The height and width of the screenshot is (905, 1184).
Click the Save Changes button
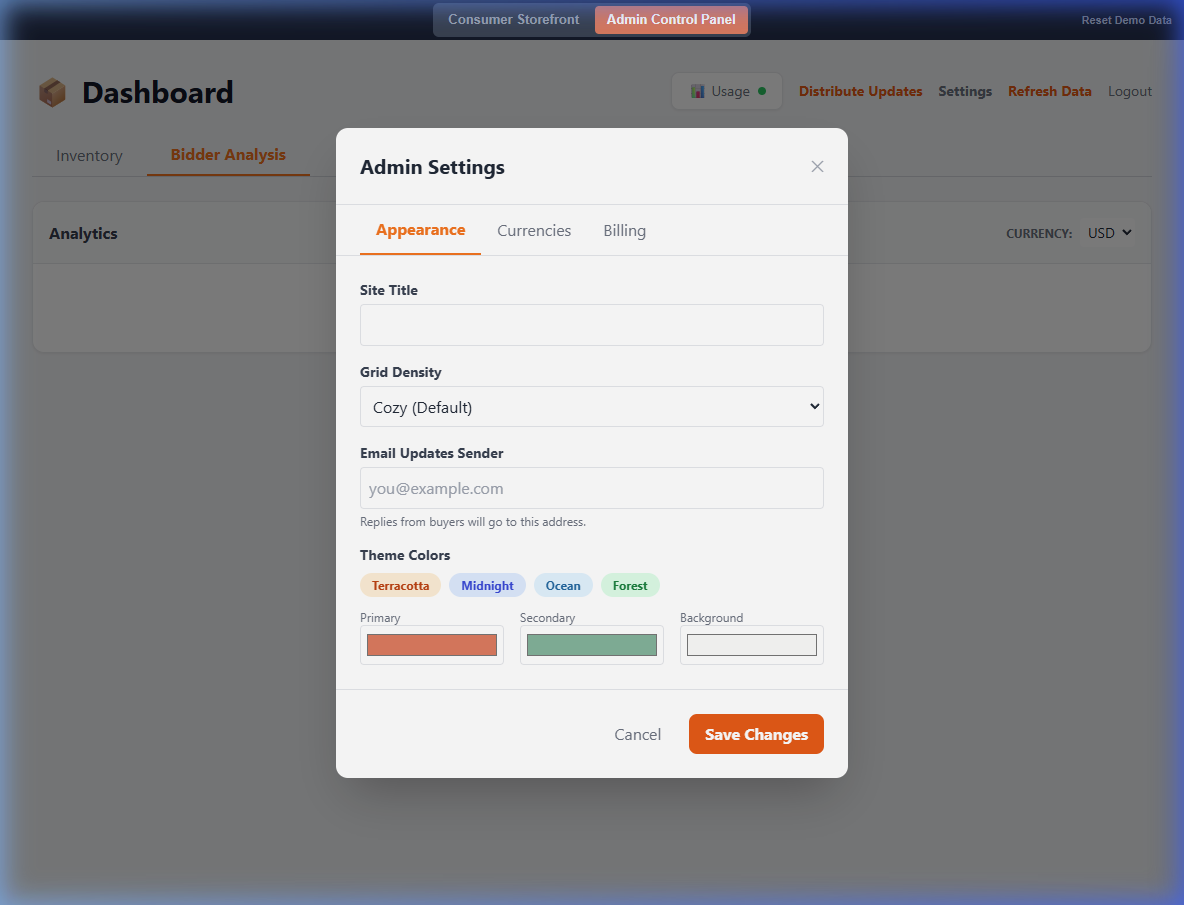click(756, 734)
